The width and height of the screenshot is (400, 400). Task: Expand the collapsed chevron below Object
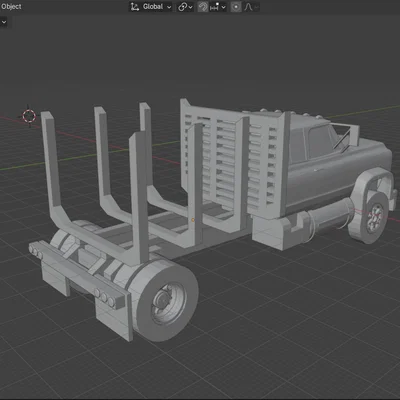click(4, 22)
